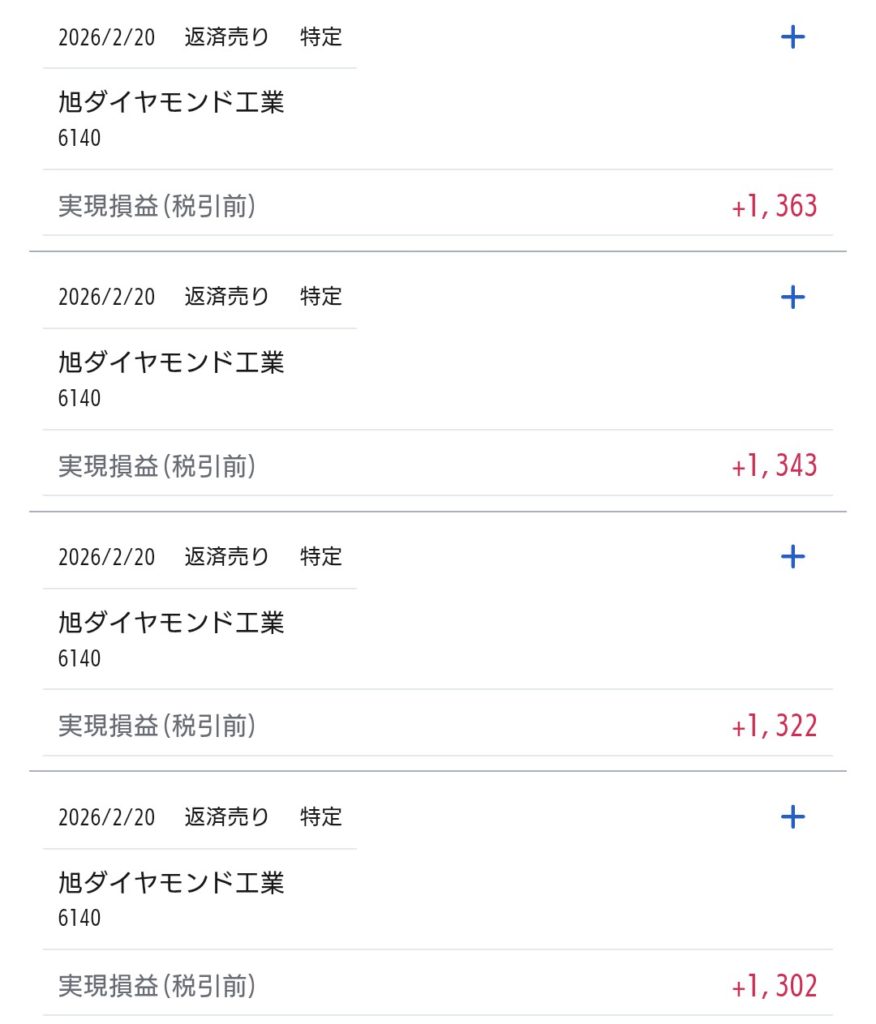This screenshot has height=1024, width=876.
Task: Click 旭ダイヤモンド工業 name in the bottom entry
Action: [x=171, y=882]
